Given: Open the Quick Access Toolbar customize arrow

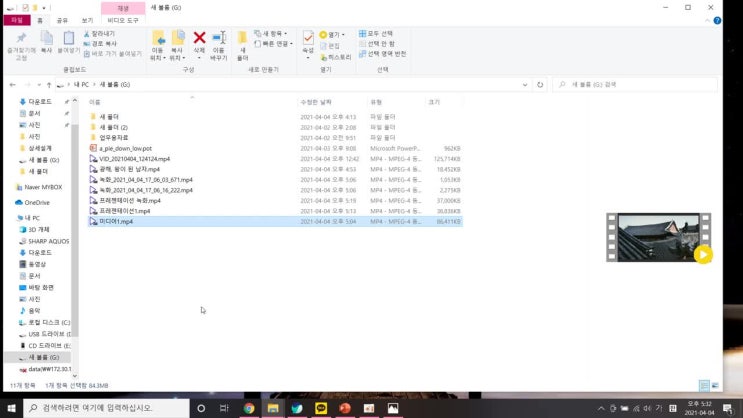Looking at the screenshot, I should [44, 8].
